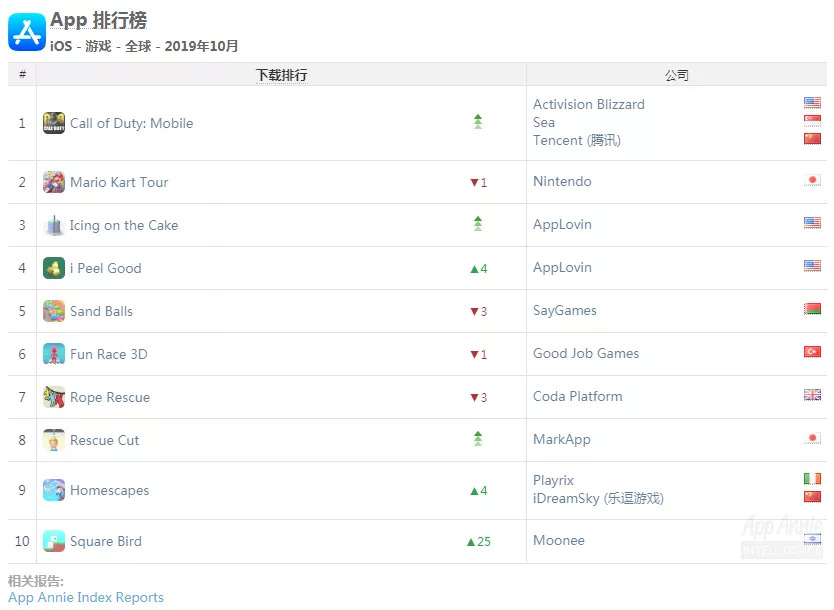The width and height of the screenshot is (834, 610).
Task: Click the 公司 column header
Action: point(676,75)
